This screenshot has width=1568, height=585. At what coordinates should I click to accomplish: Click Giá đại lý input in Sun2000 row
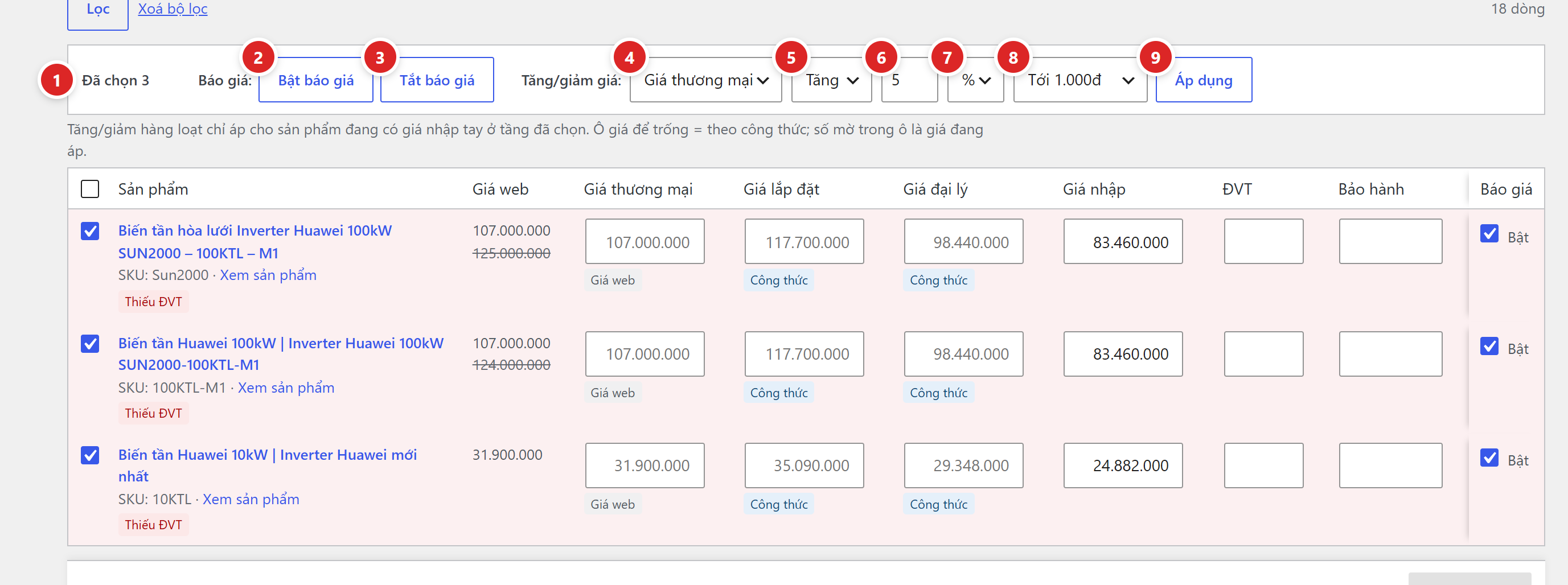(x=964, y=242)
